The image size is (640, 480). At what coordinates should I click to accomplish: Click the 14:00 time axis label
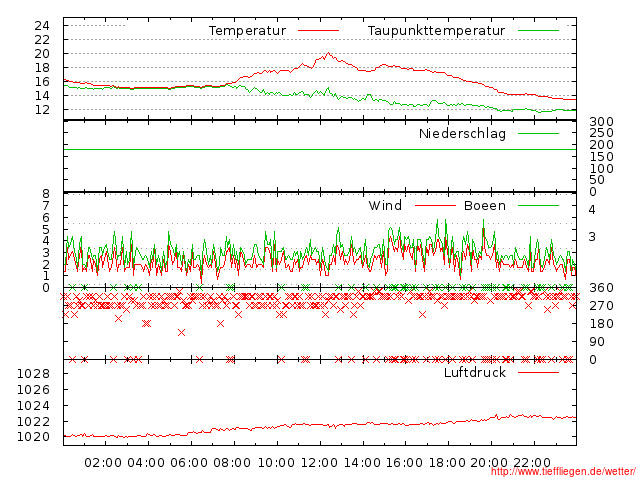pos(362,463)
